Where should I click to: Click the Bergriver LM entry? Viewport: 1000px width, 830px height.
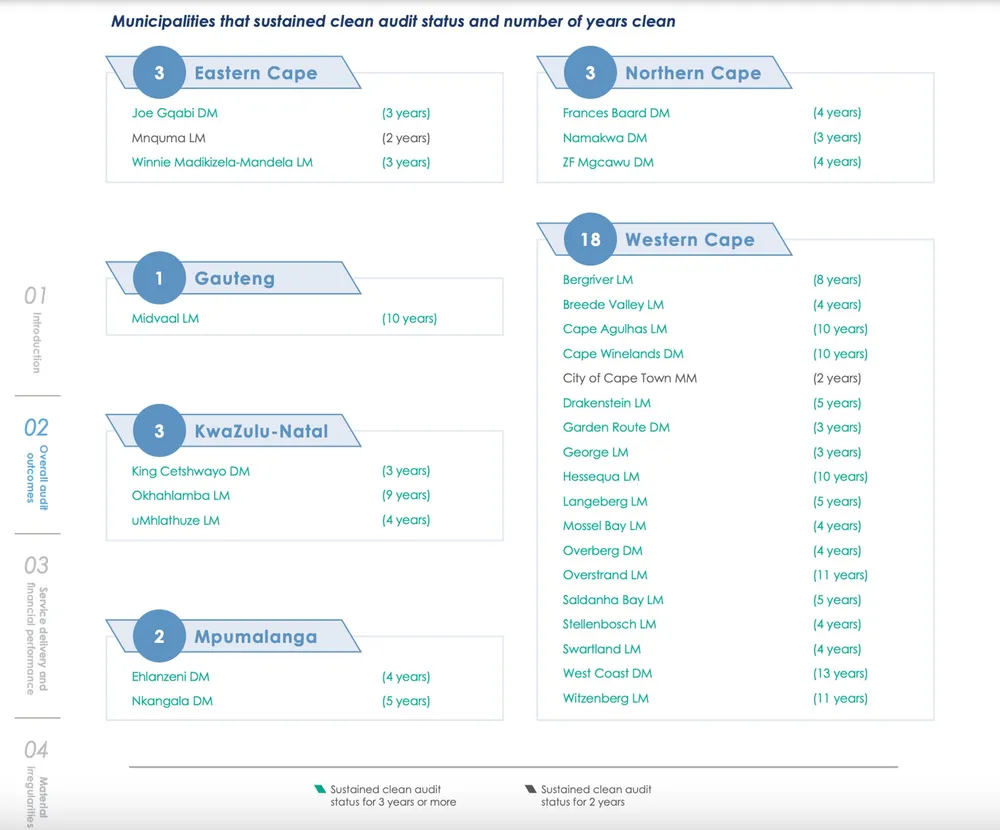point(598,279)
